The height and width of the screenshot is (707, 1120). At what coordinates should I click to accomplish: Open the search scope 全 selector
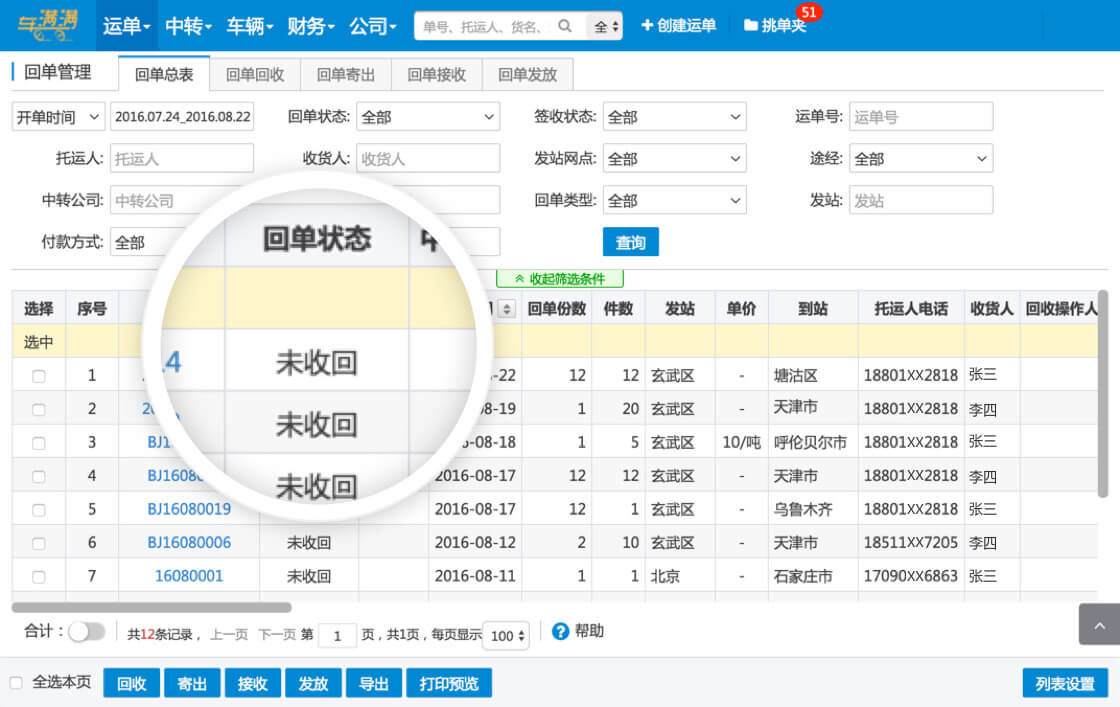(x=605, y=26)
